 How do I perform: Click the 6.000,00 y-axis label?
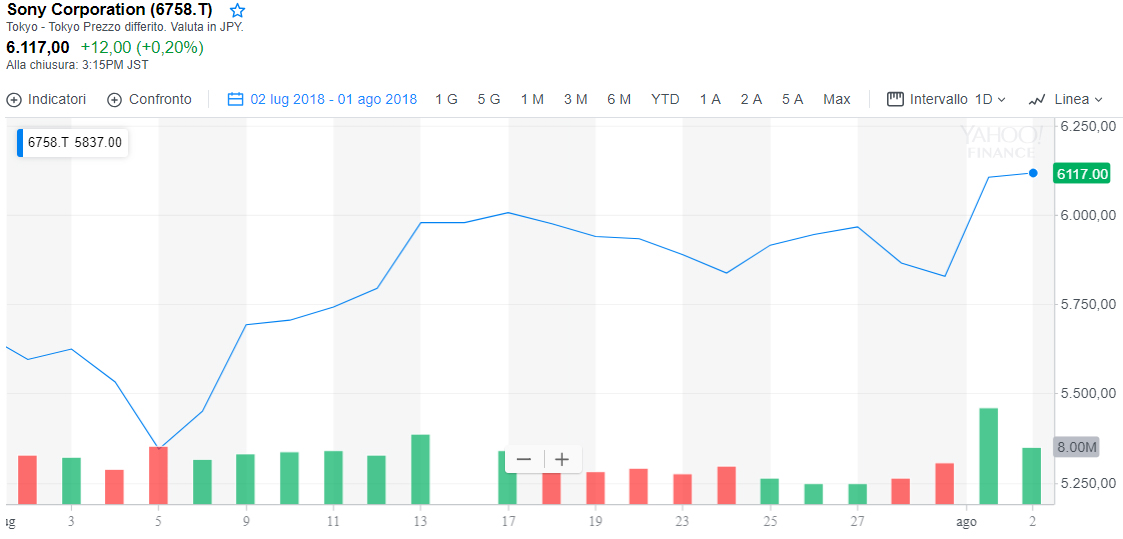tap(1088, 215)
